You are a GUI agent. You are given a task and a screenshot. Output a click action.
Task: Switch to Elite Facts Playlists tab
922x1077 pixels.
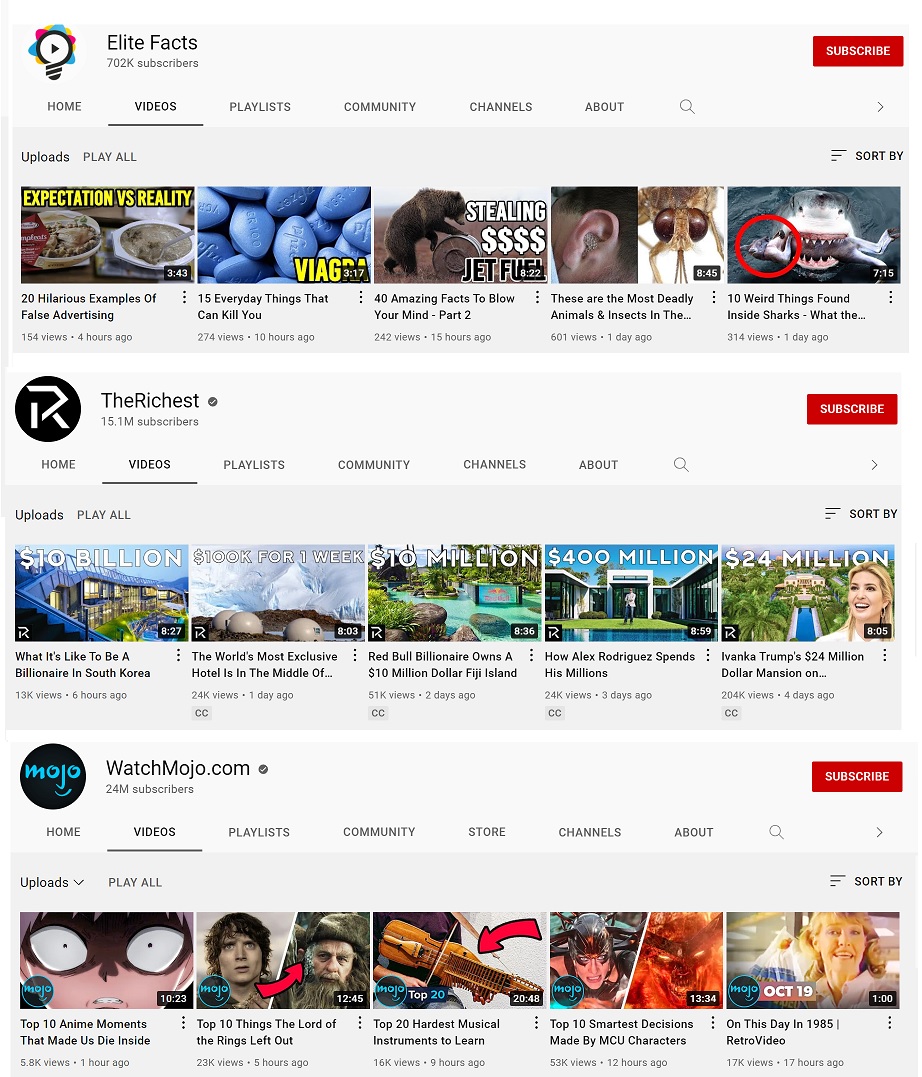pos(260,106)
